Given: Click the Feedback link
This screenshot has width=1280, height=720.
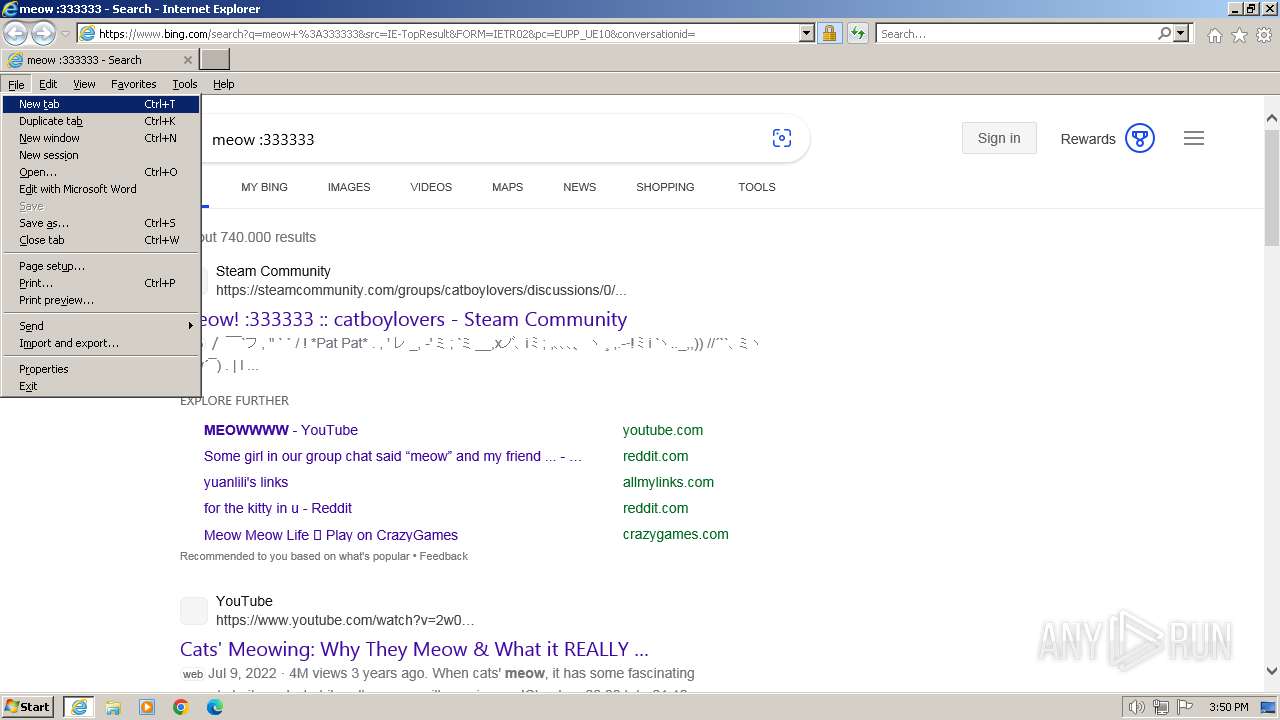Looking at the screenshot, I should [444, 556].
